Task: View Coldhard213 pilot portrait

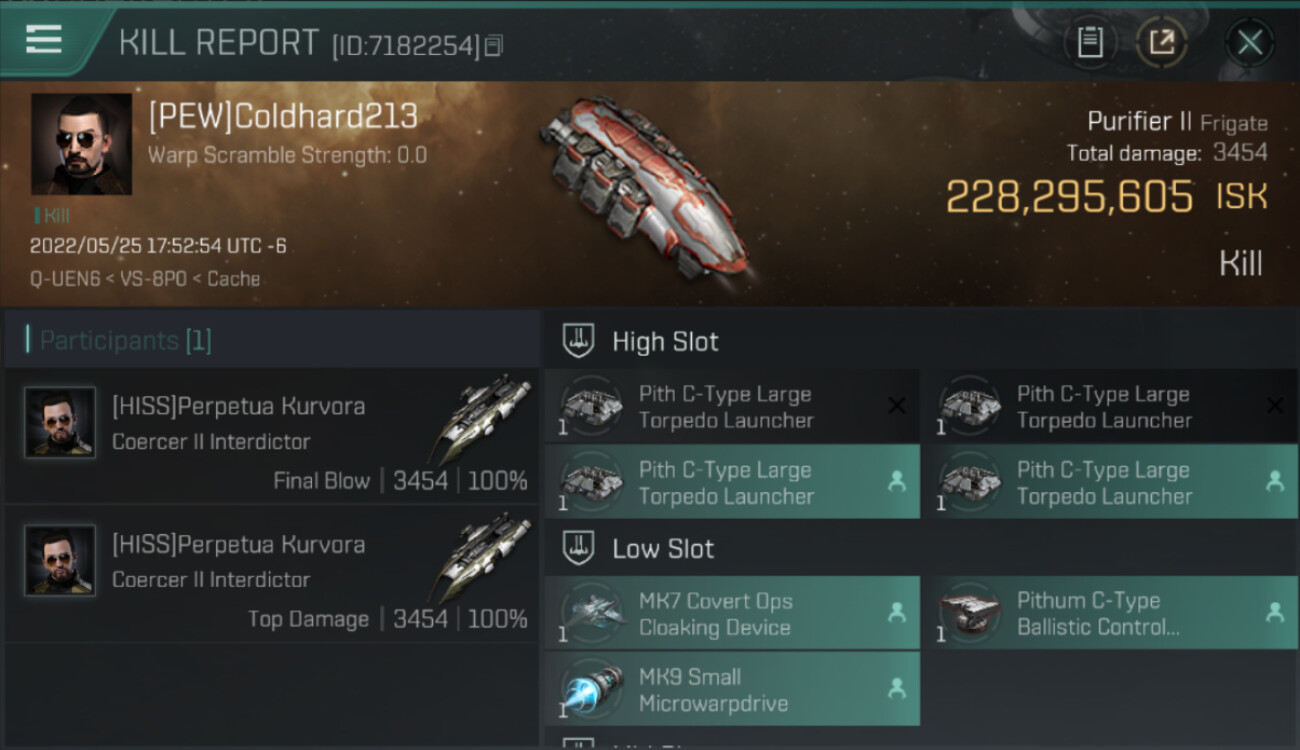Action: (81, 143)
